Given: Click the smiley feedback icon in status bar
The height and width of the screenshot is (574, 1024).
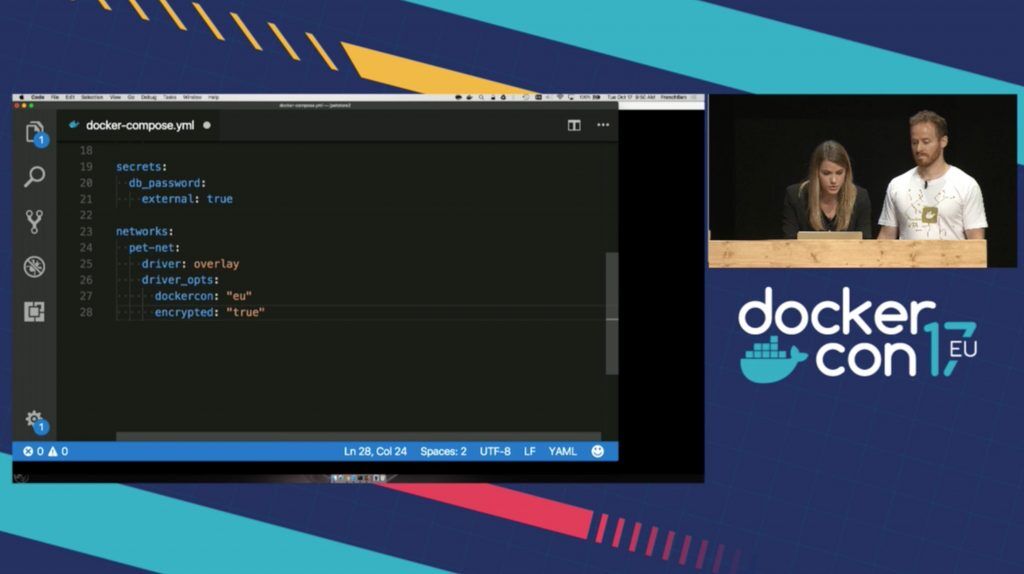Looking at the screenshot, I should [598, 451].
